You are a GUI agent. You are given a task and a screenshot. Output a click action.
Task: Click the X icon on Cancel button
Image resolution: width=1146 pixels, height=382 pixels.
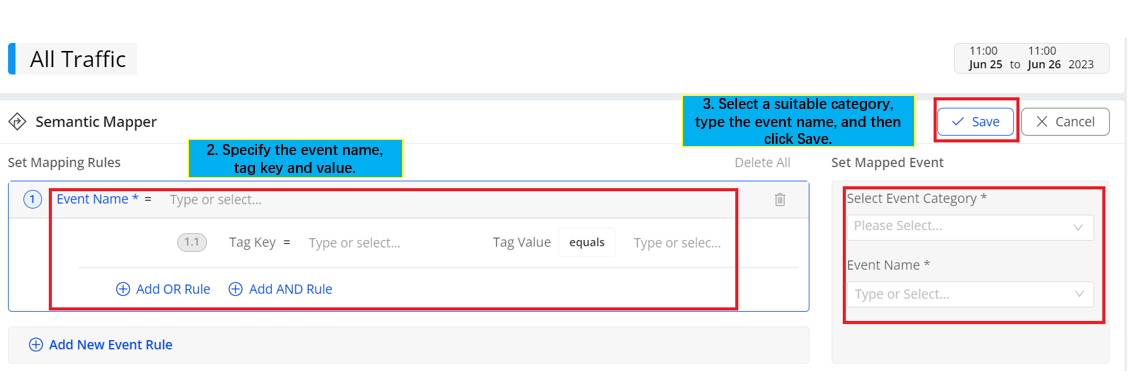1042,122
